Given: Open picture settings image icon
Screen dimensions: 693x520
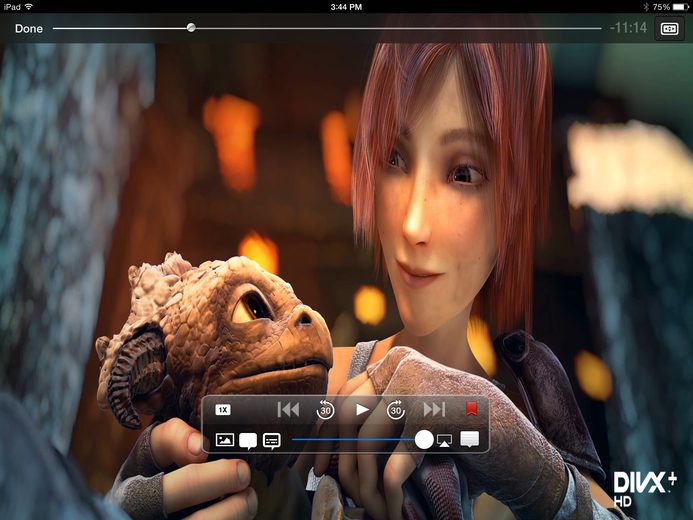Looking at the screenshot, I should pos(225,440).
